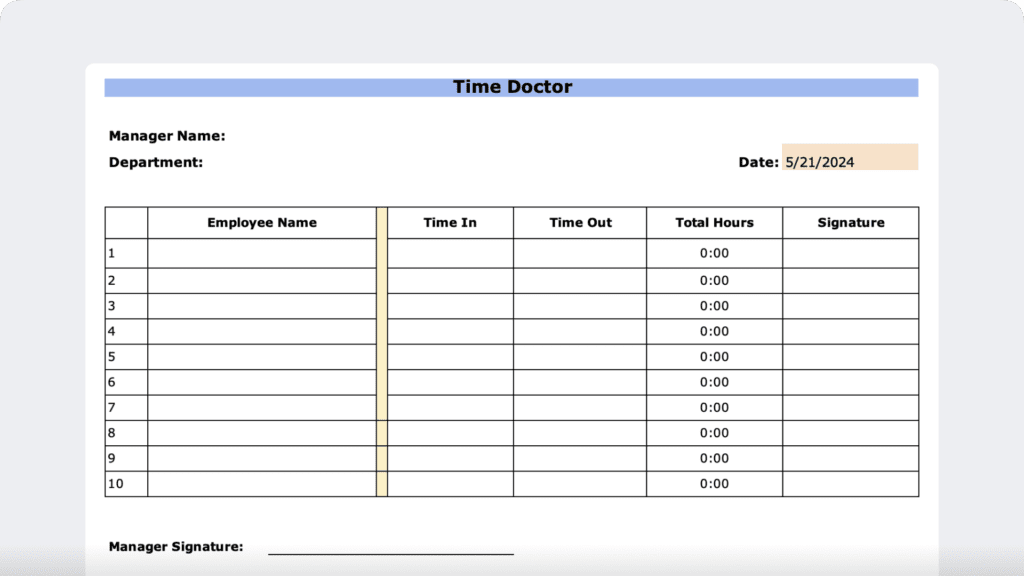
Task: Click the Time Doctor title banner
Action: click(512, 87)
